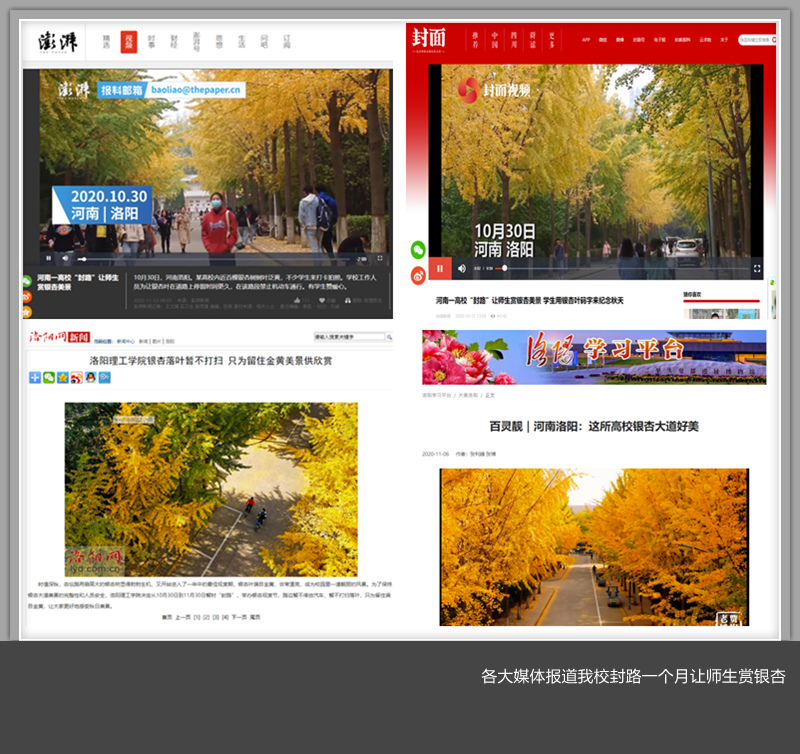Click the 洛阳学习平台 peony banner

click(594, 357)
